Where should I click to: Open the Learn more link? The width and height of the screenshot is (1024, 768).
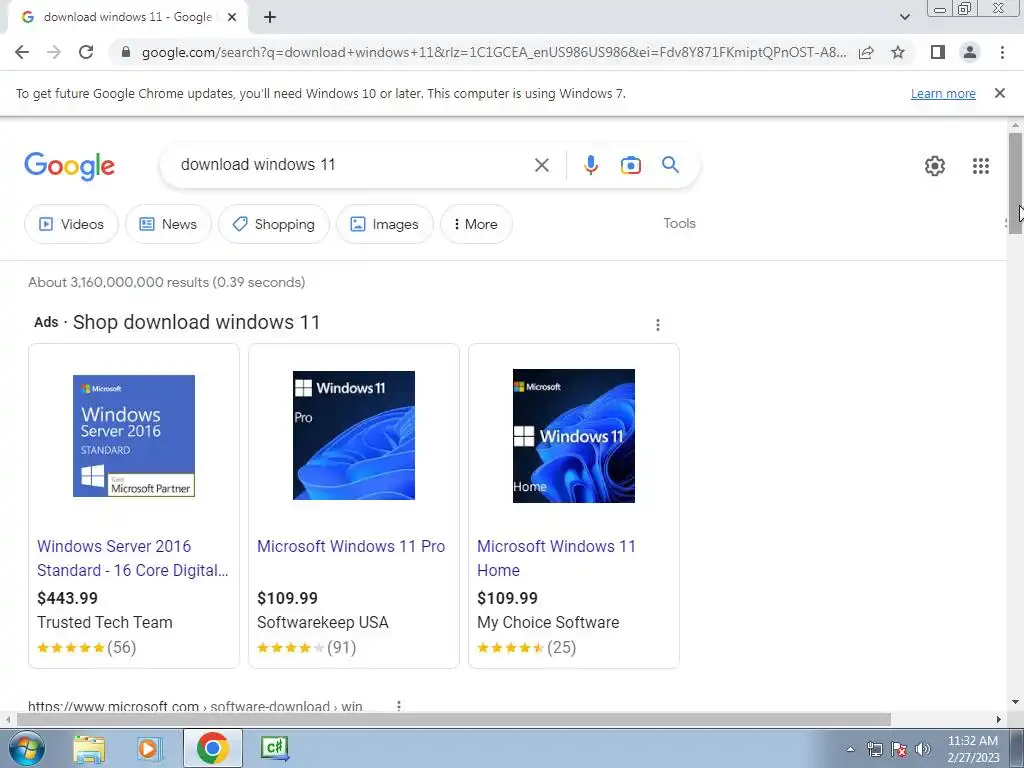tap(943, 93)
